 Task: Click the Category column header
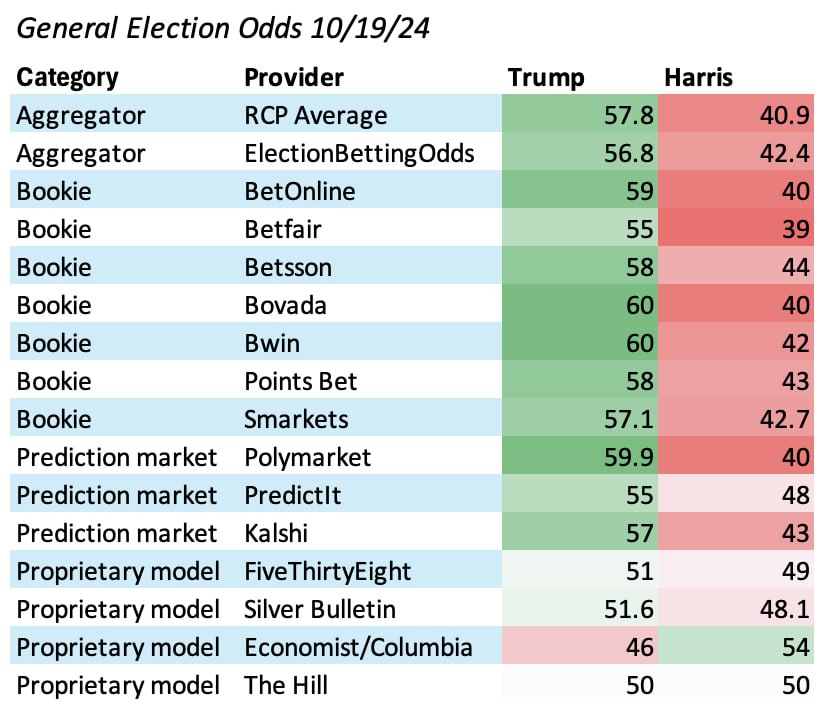[67, 77]
